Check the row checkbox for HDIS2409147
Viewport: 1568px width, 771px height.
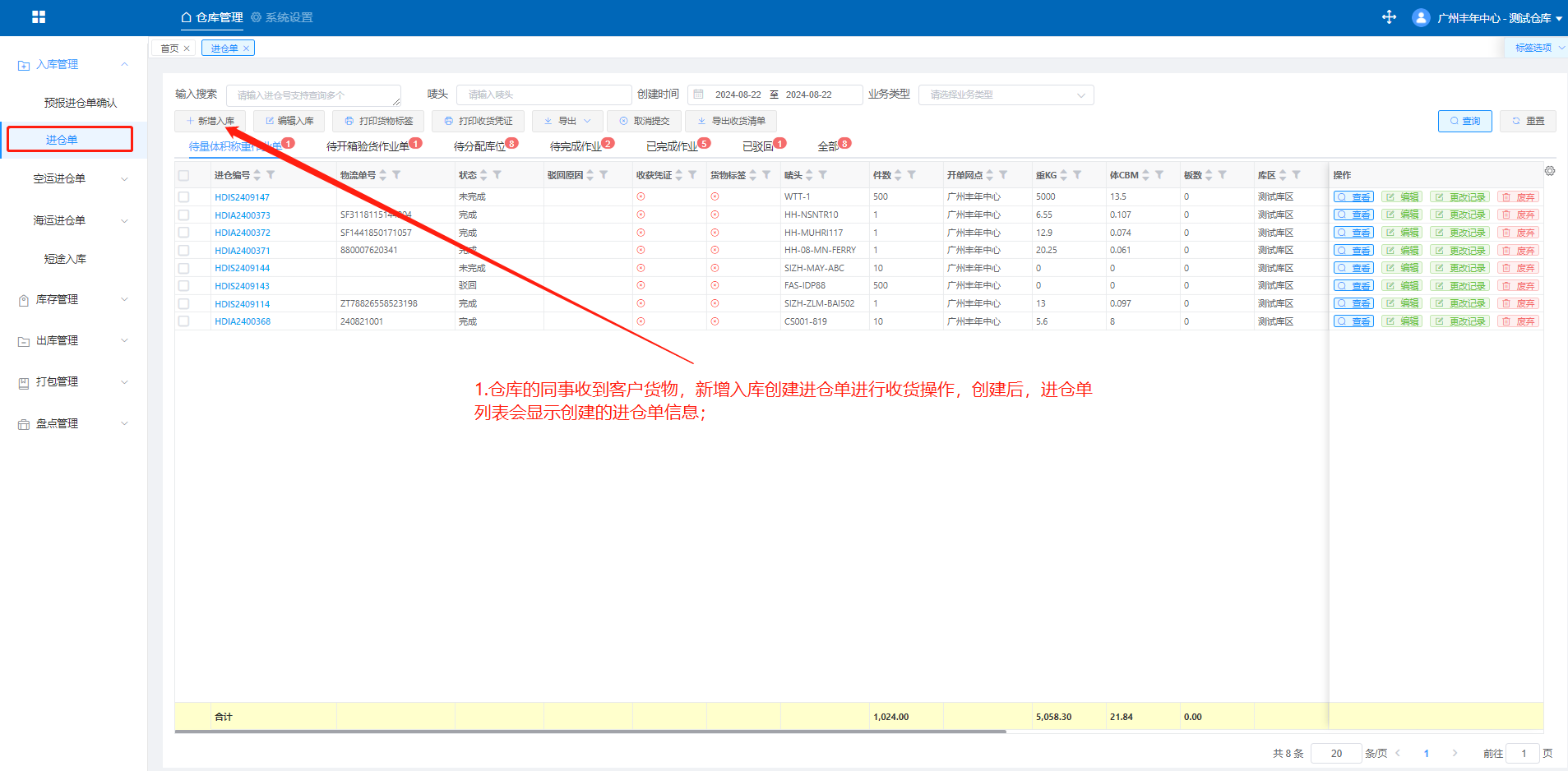coord(183,197)
